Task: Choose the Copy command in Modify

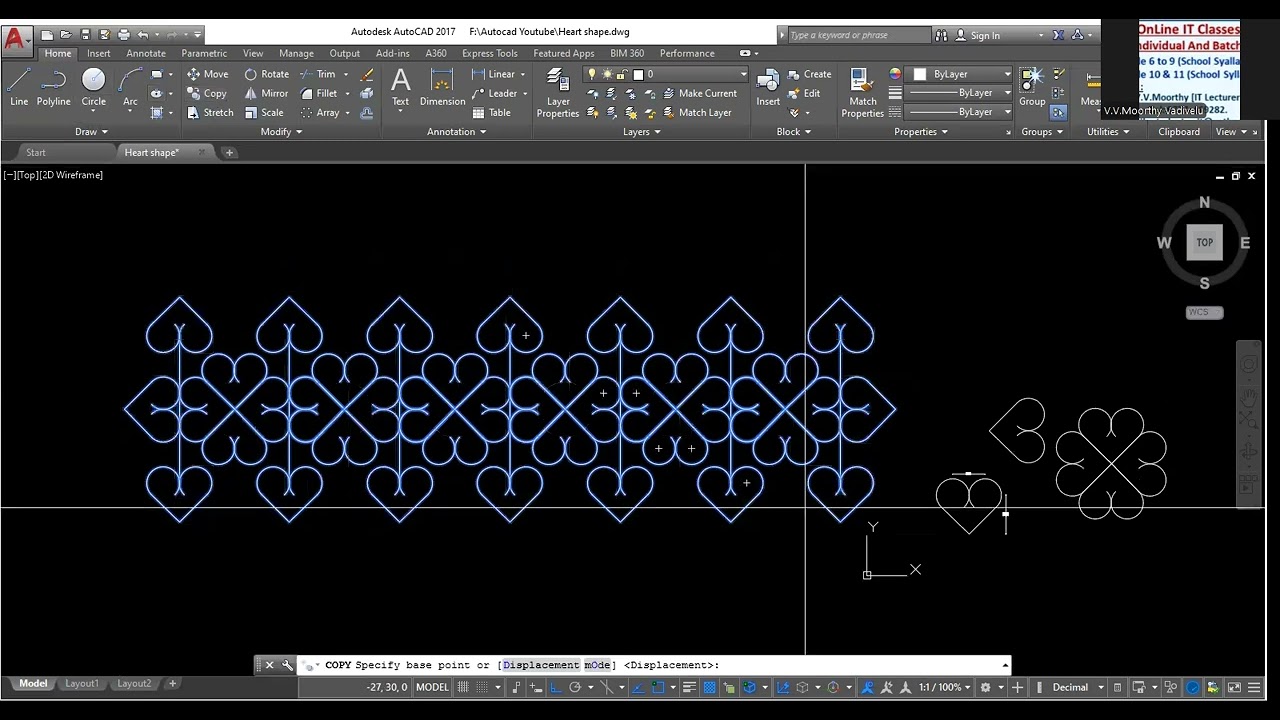Action: point(207,93)
